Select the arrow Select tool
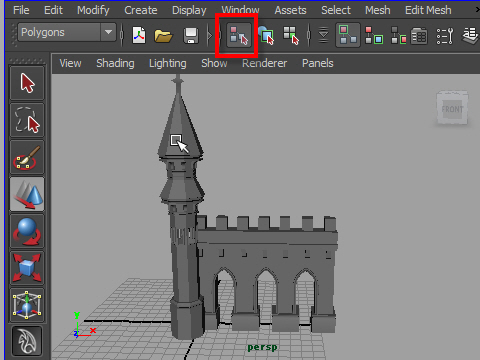 pos(27,83)
